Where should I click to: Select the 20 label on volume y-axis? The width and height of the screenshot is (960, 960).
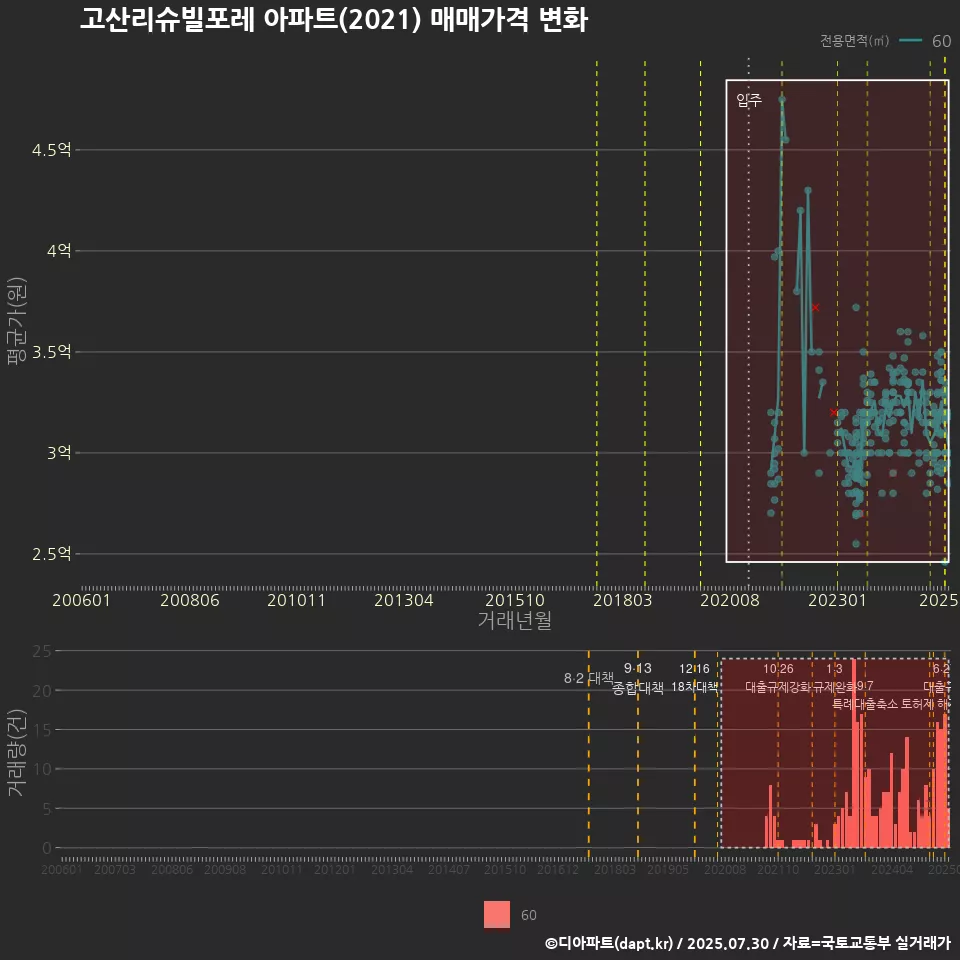tap(42, 691)
